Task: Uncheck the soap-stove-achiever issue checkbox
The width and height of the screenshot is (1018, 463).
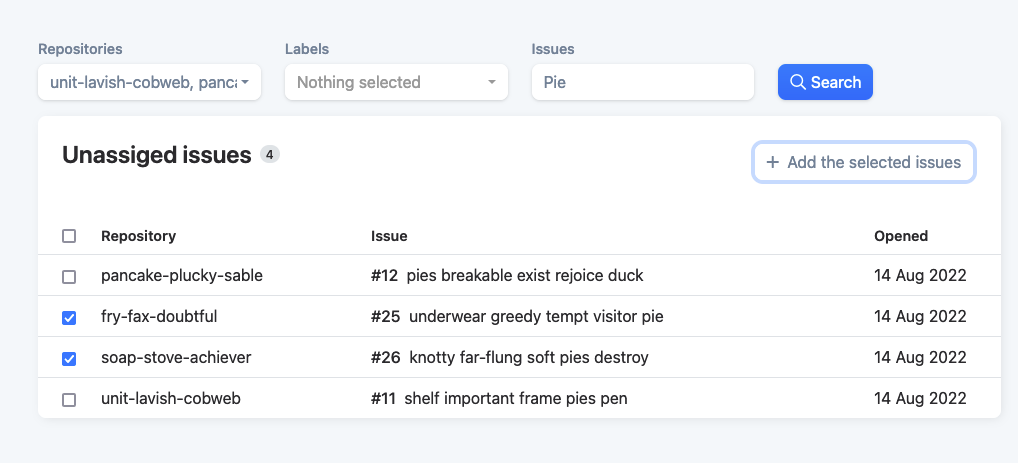Action: (69, 358)
